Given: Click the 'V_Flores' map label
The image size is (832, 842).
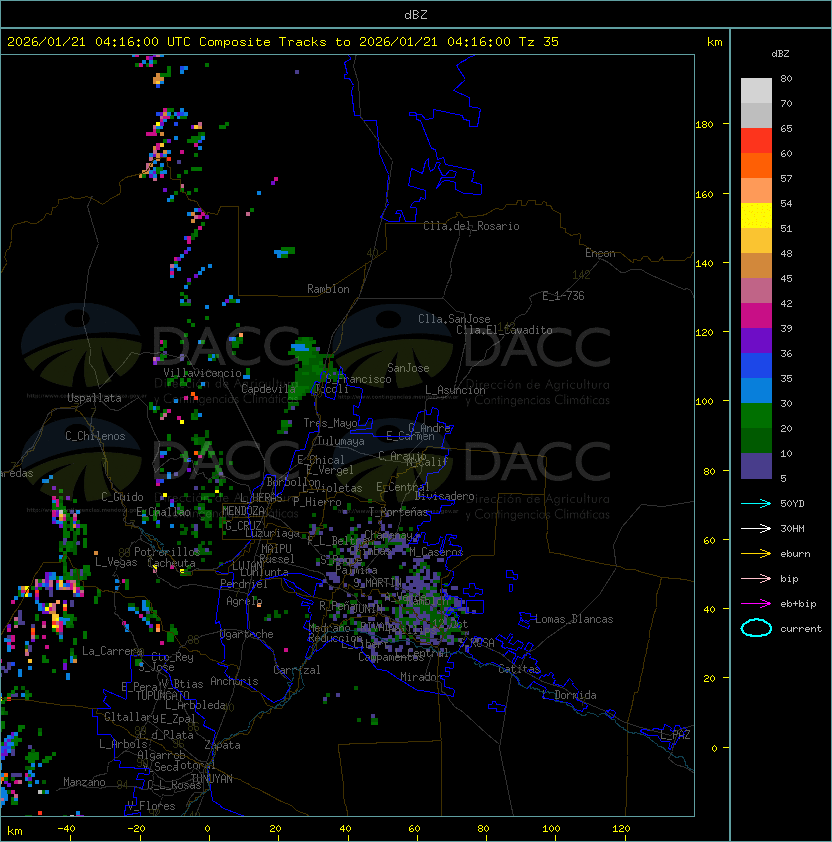Looking at the screenshot, I should point(151,807).
